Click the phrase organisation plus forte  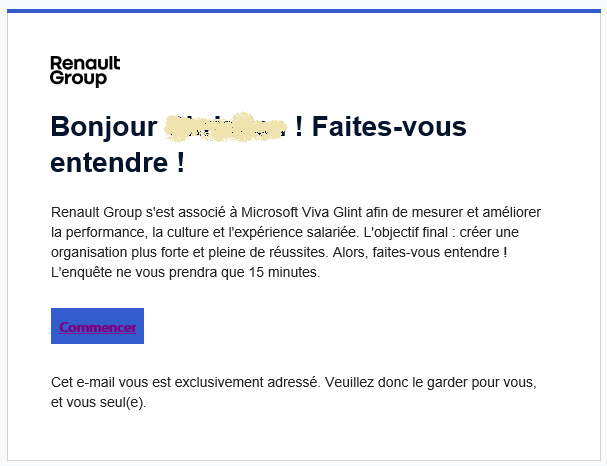[120, 252]
